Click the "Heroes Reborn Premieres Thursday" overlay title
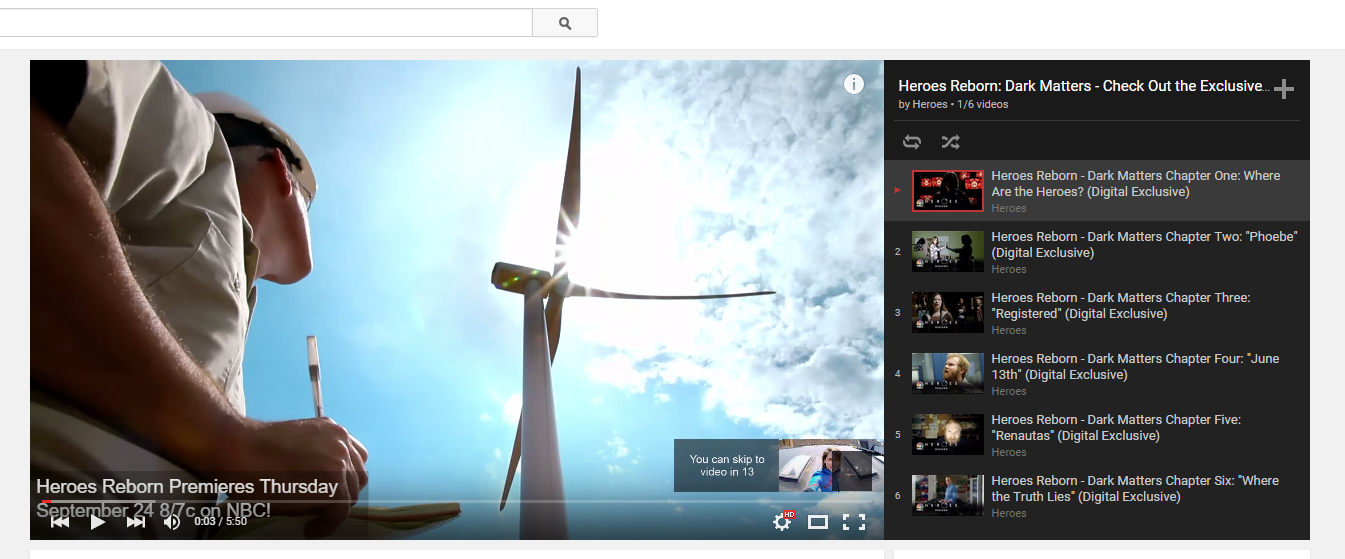 pyautogui.click(x=187, y=487)
